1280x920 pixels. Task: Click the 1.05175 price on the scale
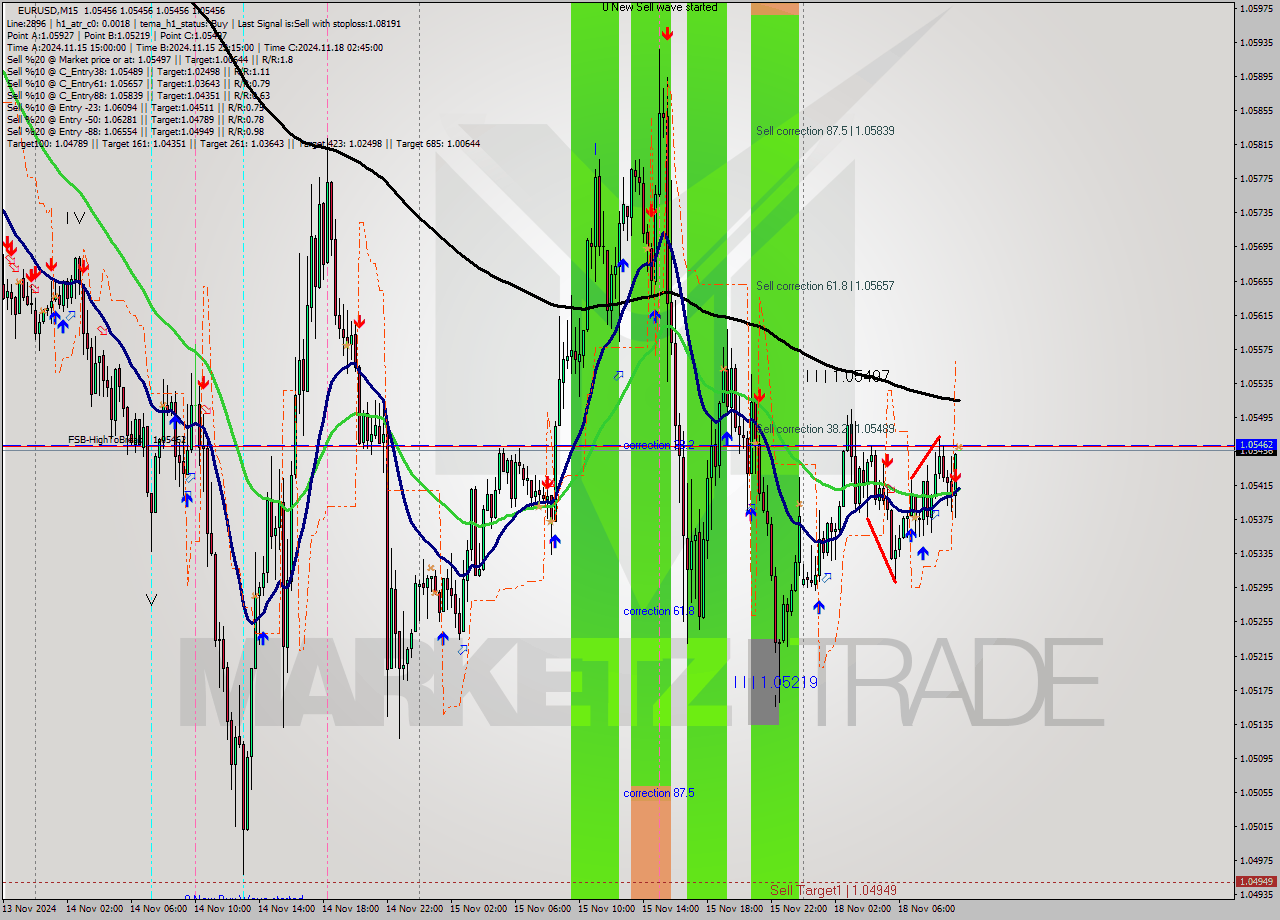(1256, 690)
